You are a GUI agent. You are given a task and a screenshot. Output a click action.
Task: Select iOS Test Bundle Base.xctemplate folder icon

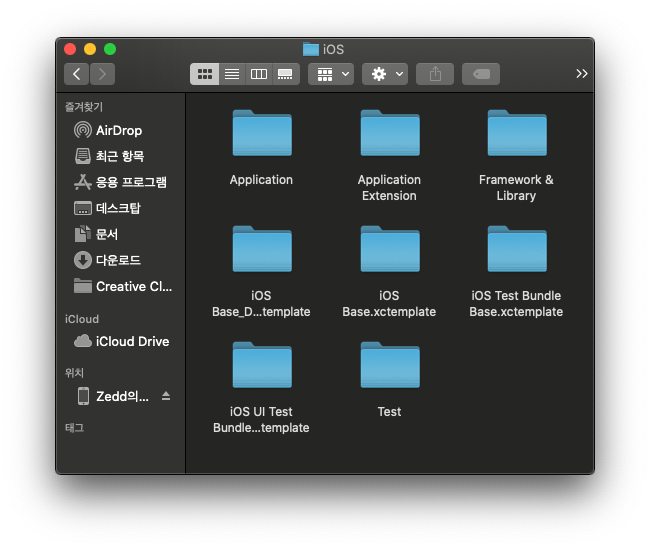[x=517, y=249]
